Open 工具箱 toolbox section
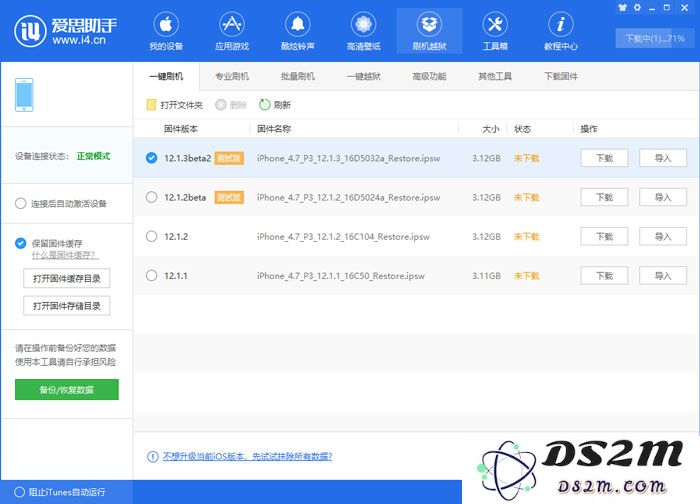Image resolution: width=700 pixels, height=504 pixels. (x=495, y=31)
